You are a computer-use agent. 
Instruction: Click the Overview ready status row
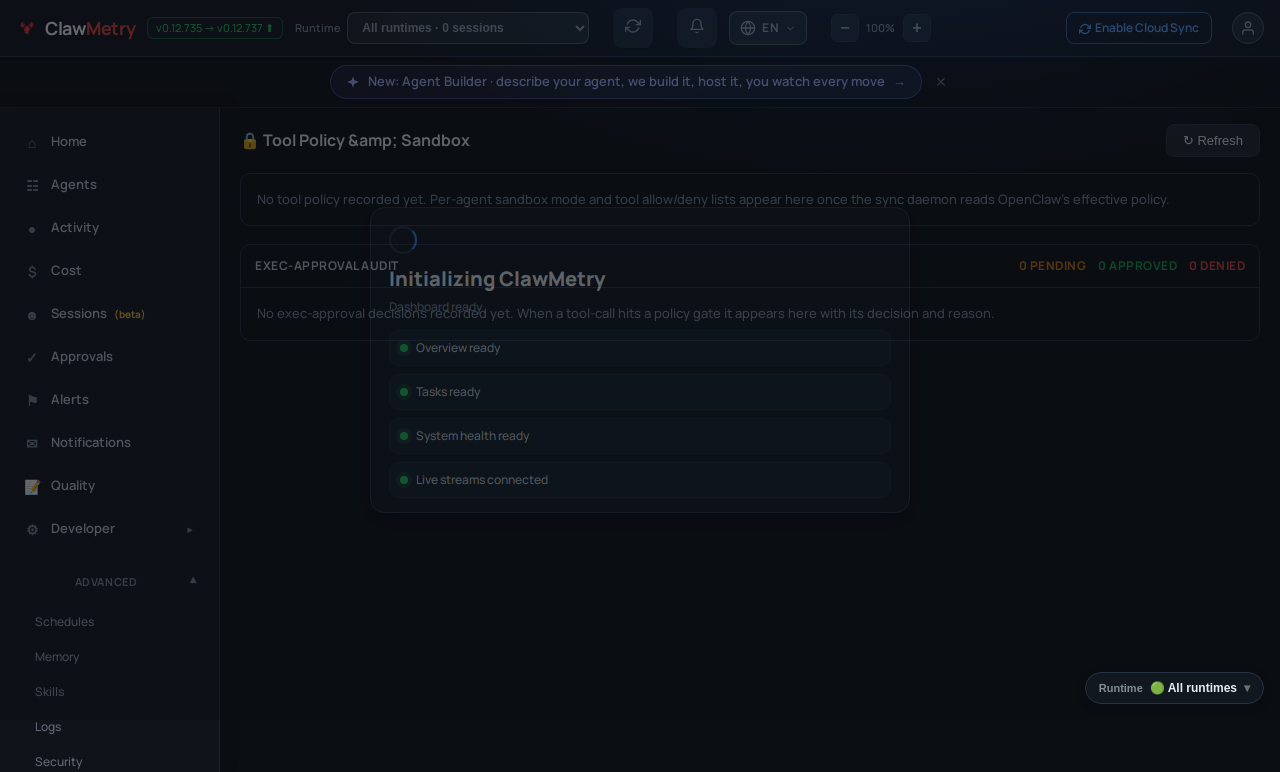640,348
